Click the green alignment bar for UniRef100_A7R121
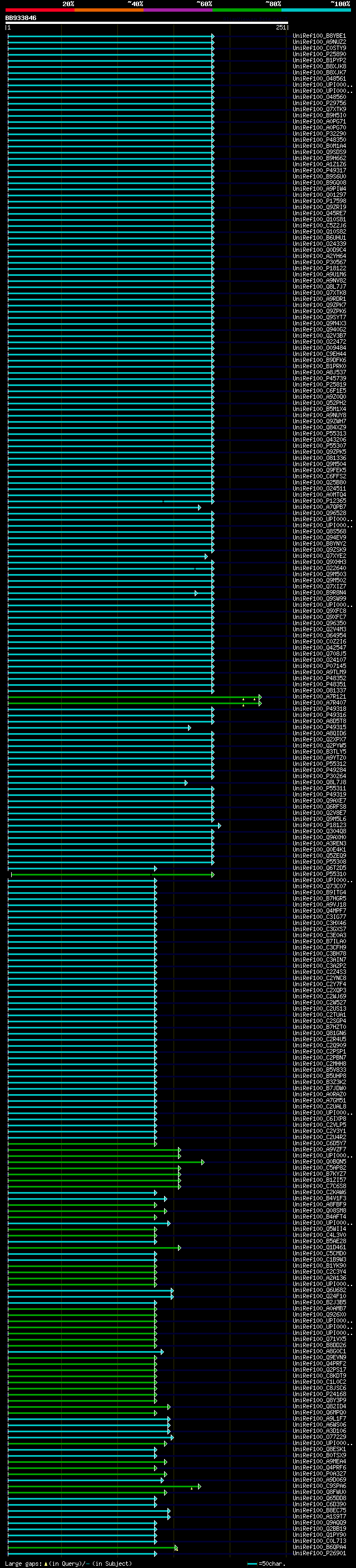The width and height of the screenshot is (356, 1568). [x=135, y=697]
